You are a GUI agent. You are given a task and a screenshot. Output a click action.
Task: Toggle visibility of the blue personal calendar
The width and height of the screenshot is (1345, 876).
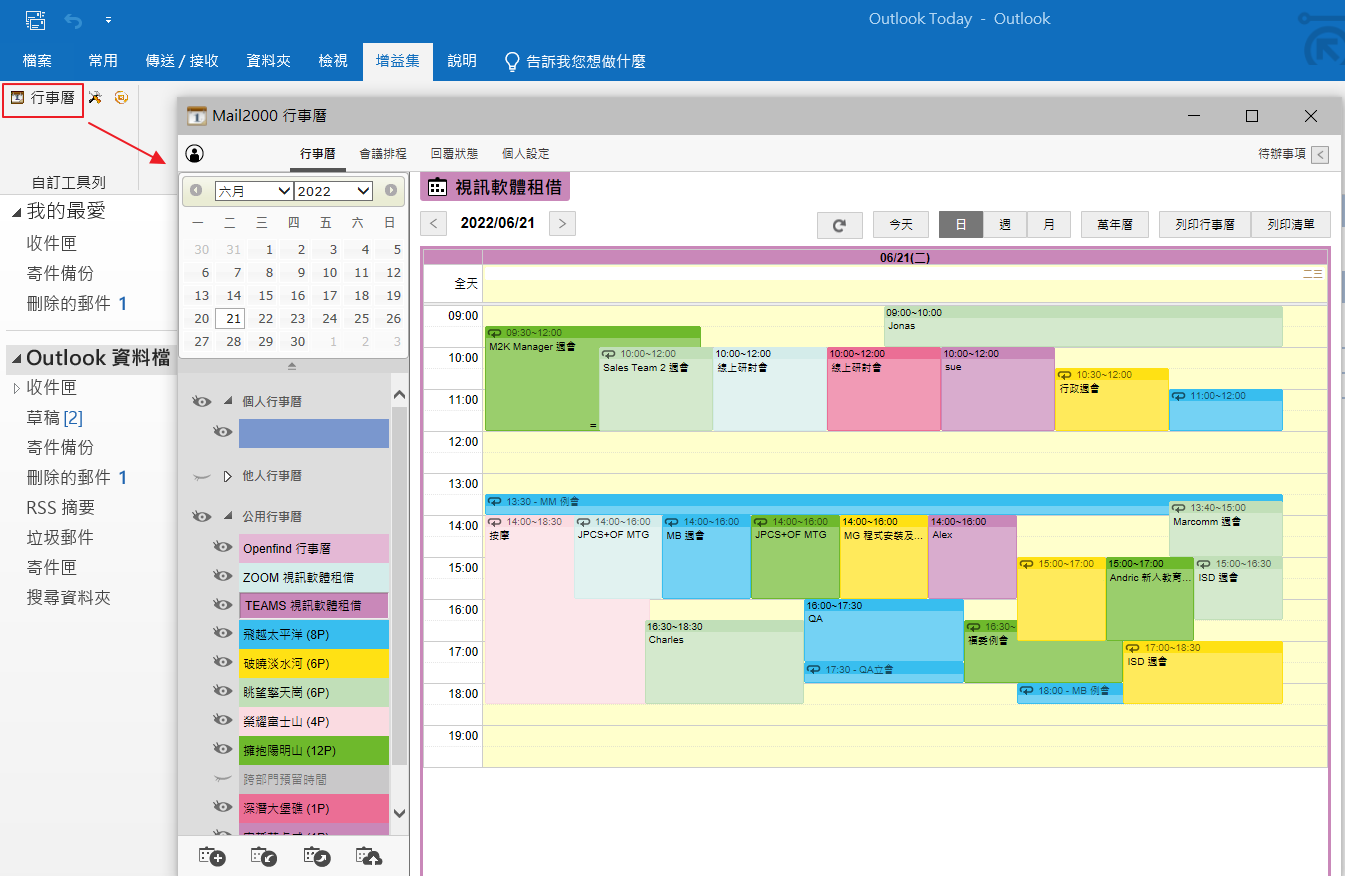point(223,432)
